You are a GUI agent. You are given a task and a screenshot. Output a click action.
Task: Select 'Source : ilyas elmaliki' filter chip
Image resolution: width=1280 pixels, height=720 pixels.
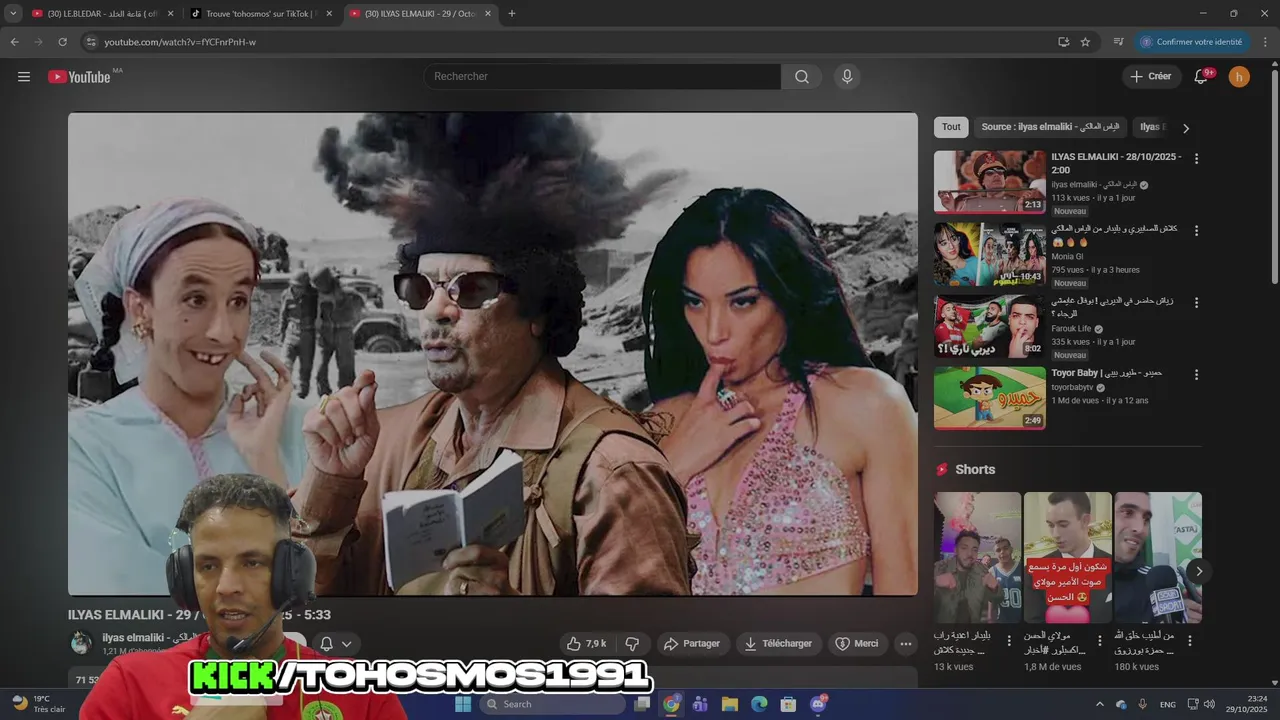point(1051,127)
